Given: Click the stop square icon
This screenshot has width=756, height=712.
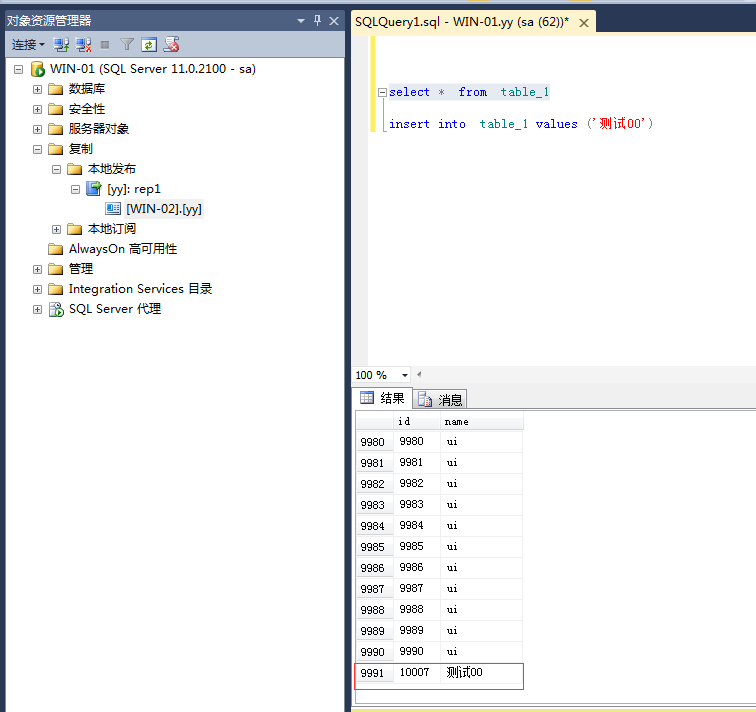Looking at the screenshot, I should point(105,45).
